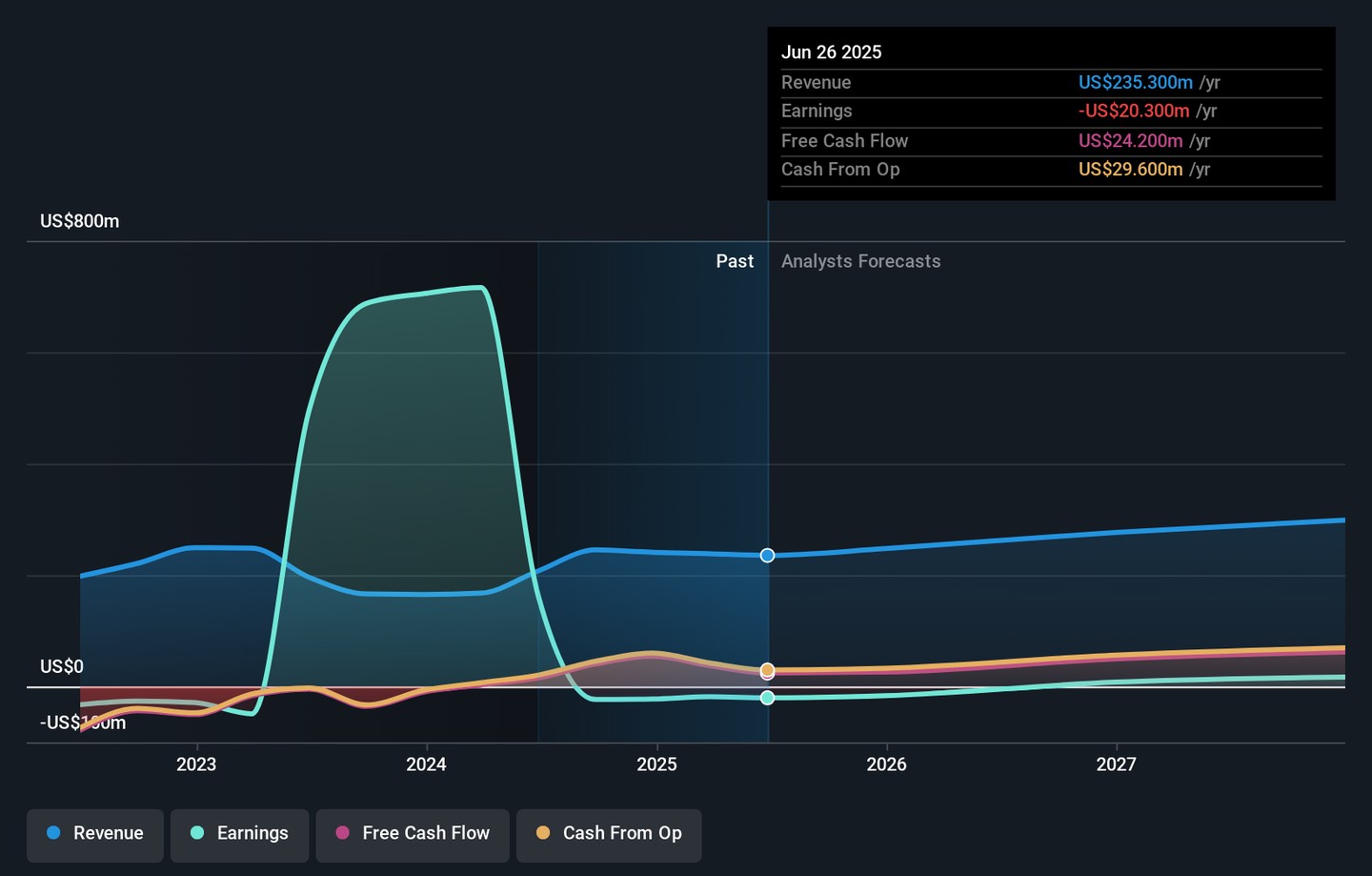Screen dimensions: 1372x876
Task: Click Cash From Op value US$29.600m
Action: 1130,170
